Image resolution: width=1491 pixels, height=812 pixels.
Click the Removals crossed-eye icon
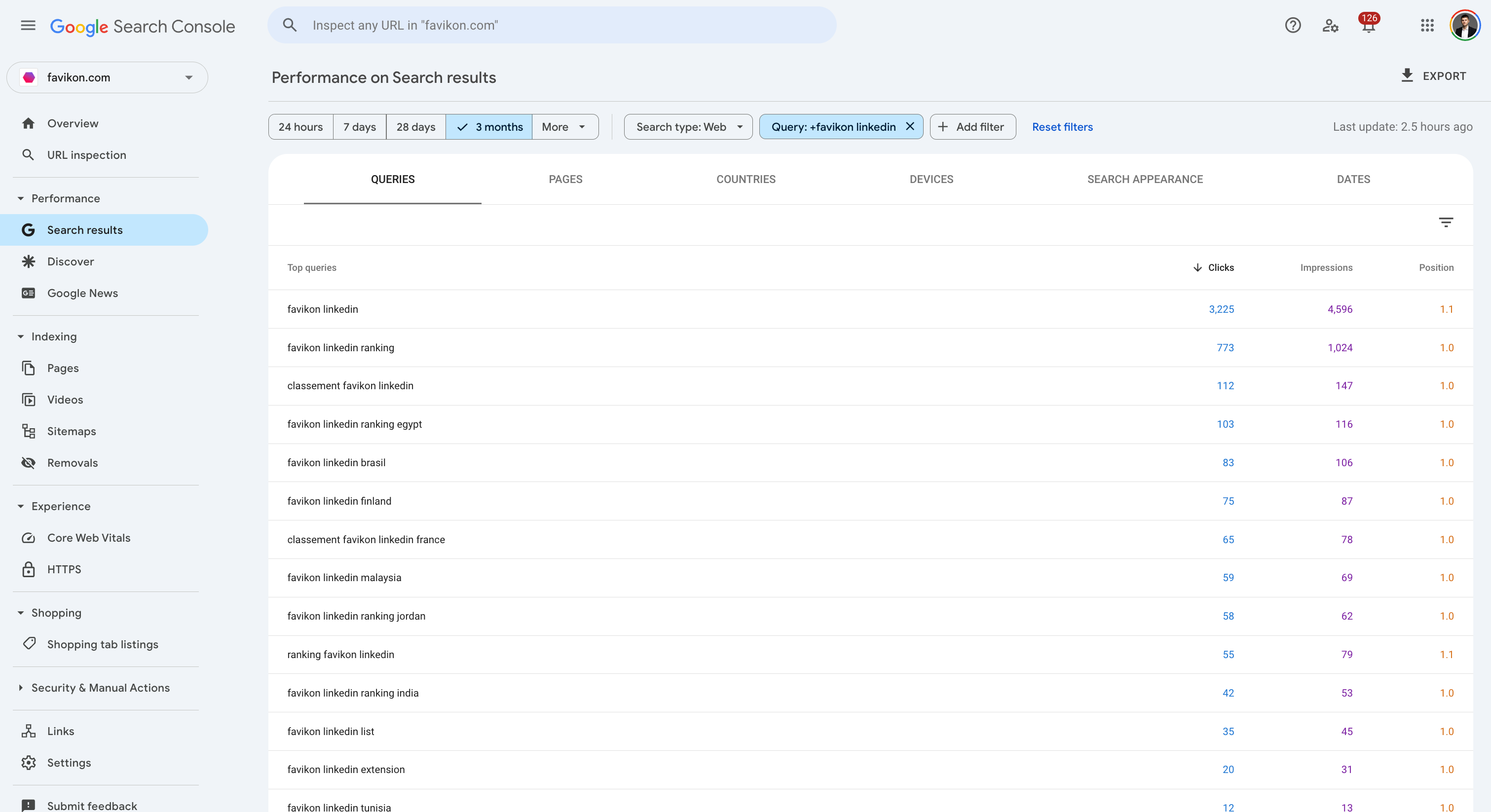(x=28, y=462)
